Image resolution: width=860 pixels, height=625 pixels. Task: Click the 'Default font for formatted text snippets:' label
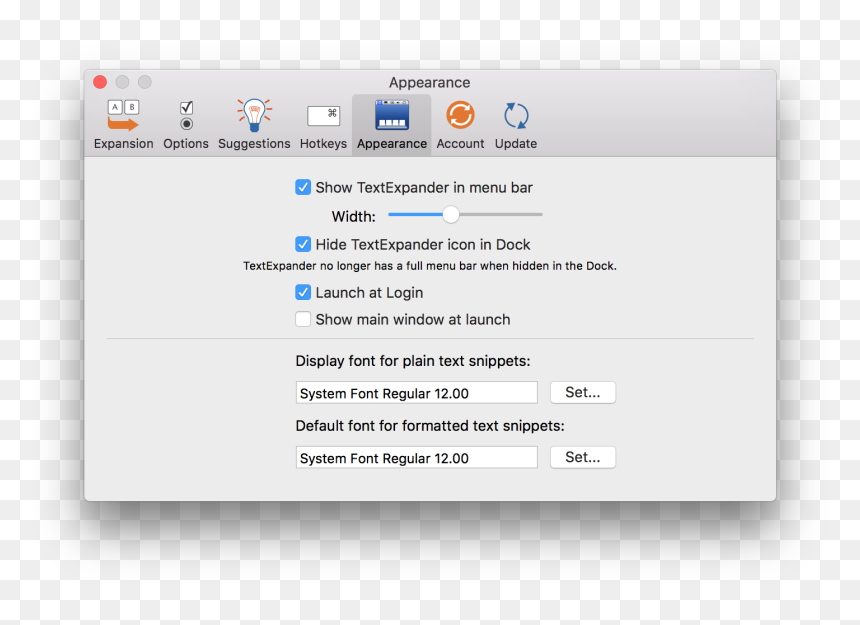[x=430, y=426]
